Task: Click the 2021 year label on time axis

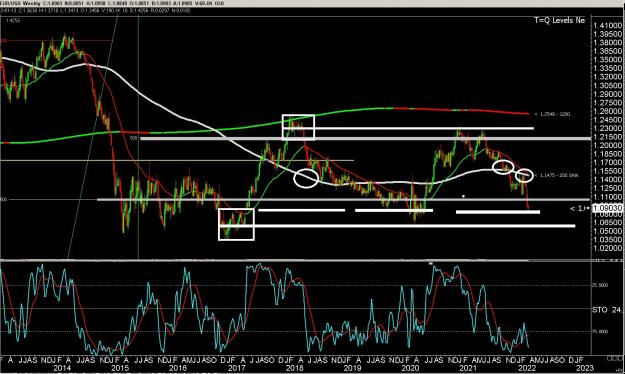Action: tap(468, 368)
